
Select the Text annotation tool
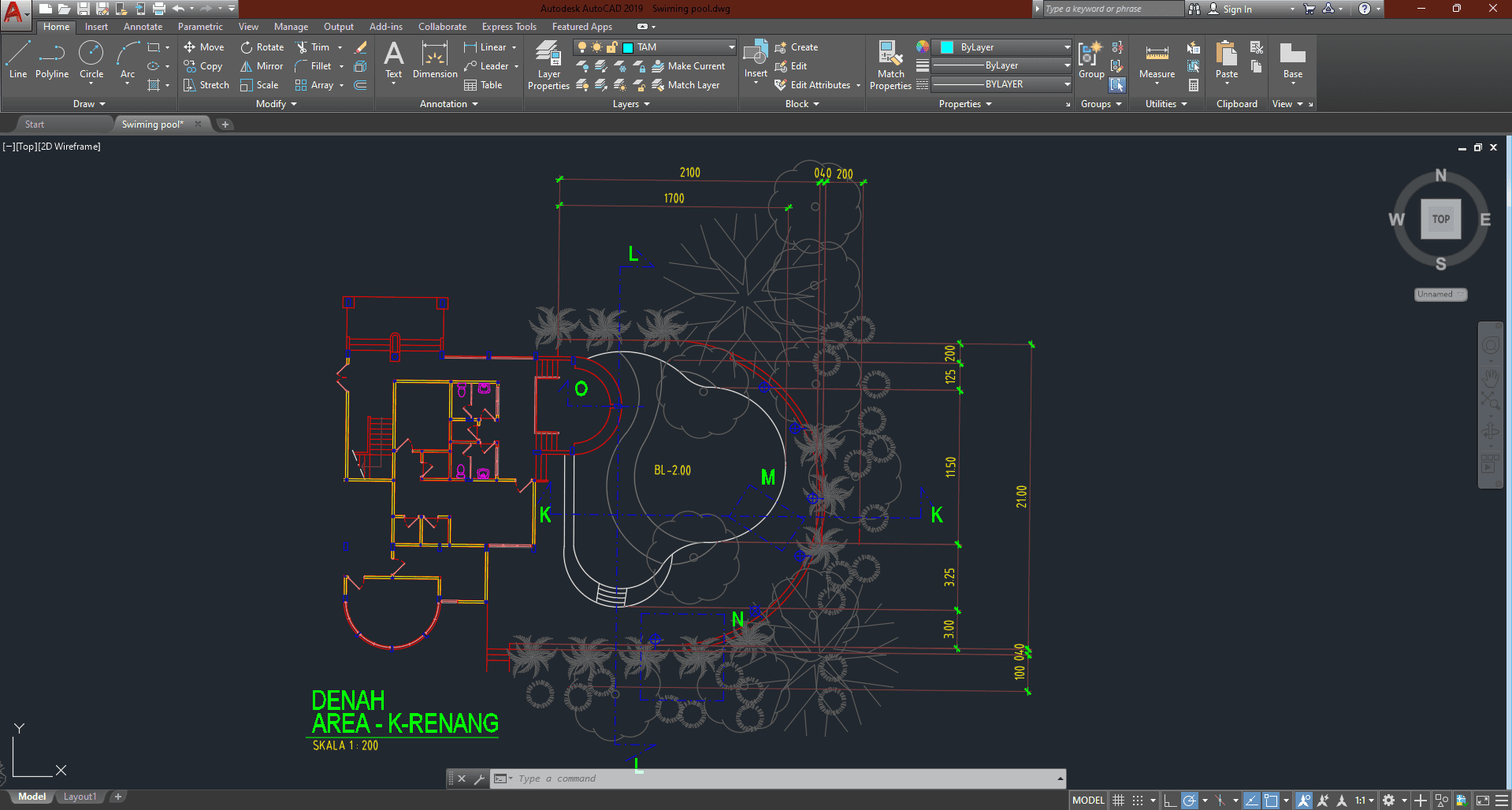pyautogui.click(x=393, y=60)
